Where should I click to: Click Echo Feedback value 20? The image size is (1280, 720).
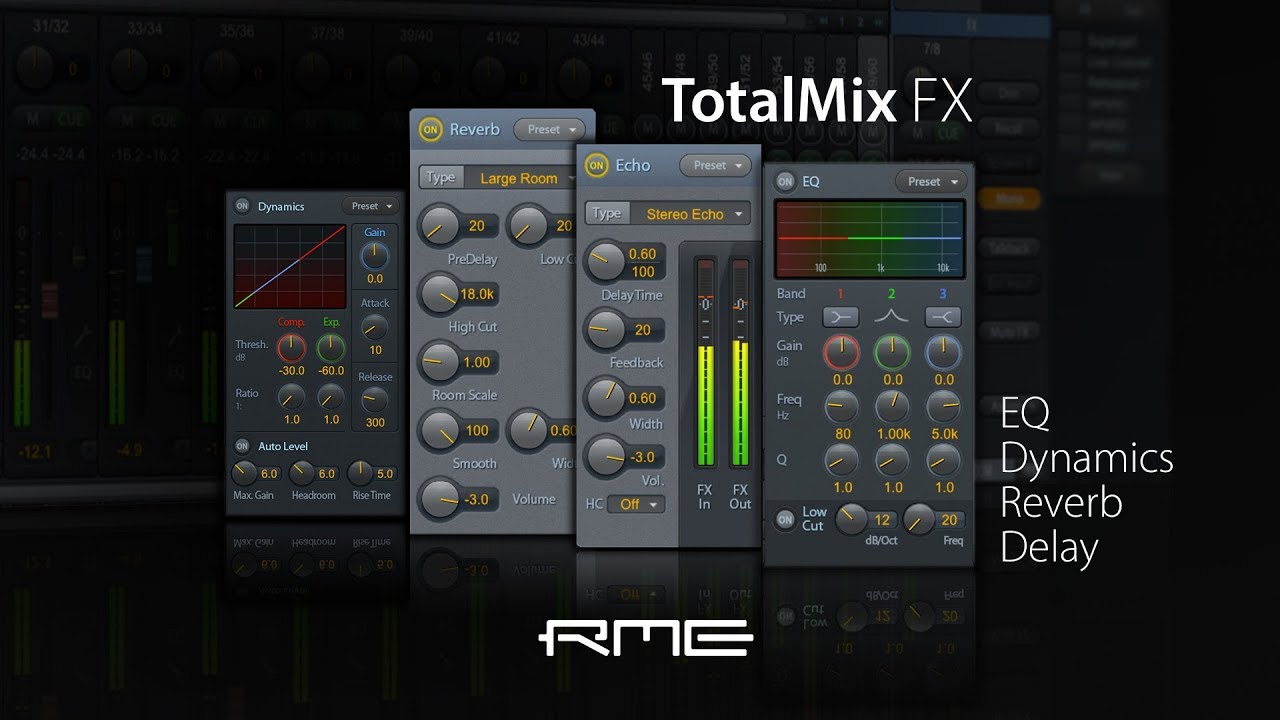pos(643,330)
